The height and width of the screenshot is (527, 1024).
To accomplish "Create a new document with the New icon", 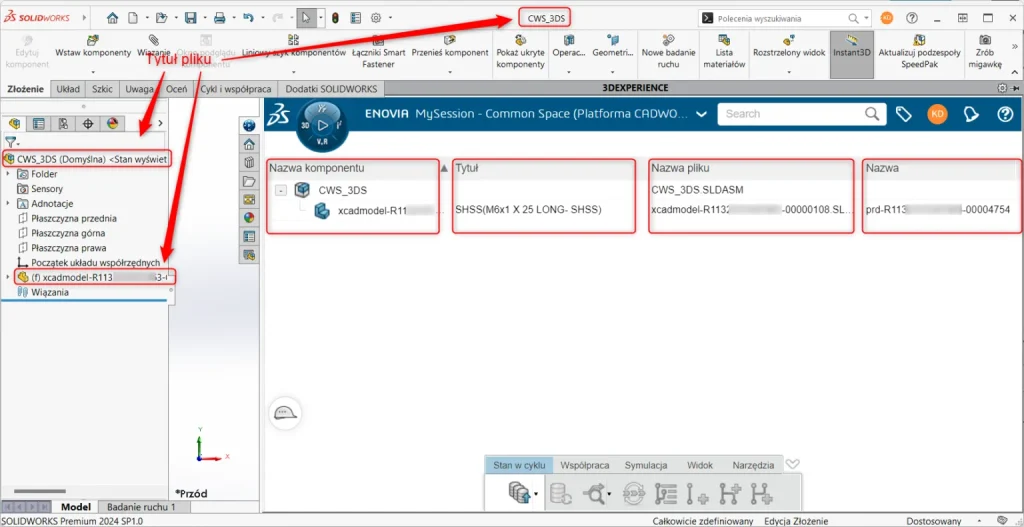I will point(133,18).
